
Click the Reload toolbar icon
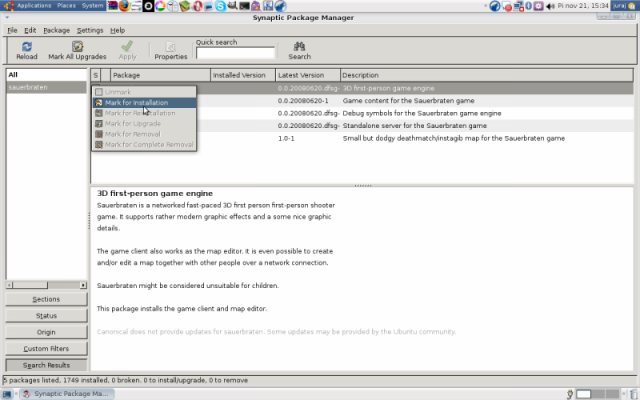click(27, 47)
